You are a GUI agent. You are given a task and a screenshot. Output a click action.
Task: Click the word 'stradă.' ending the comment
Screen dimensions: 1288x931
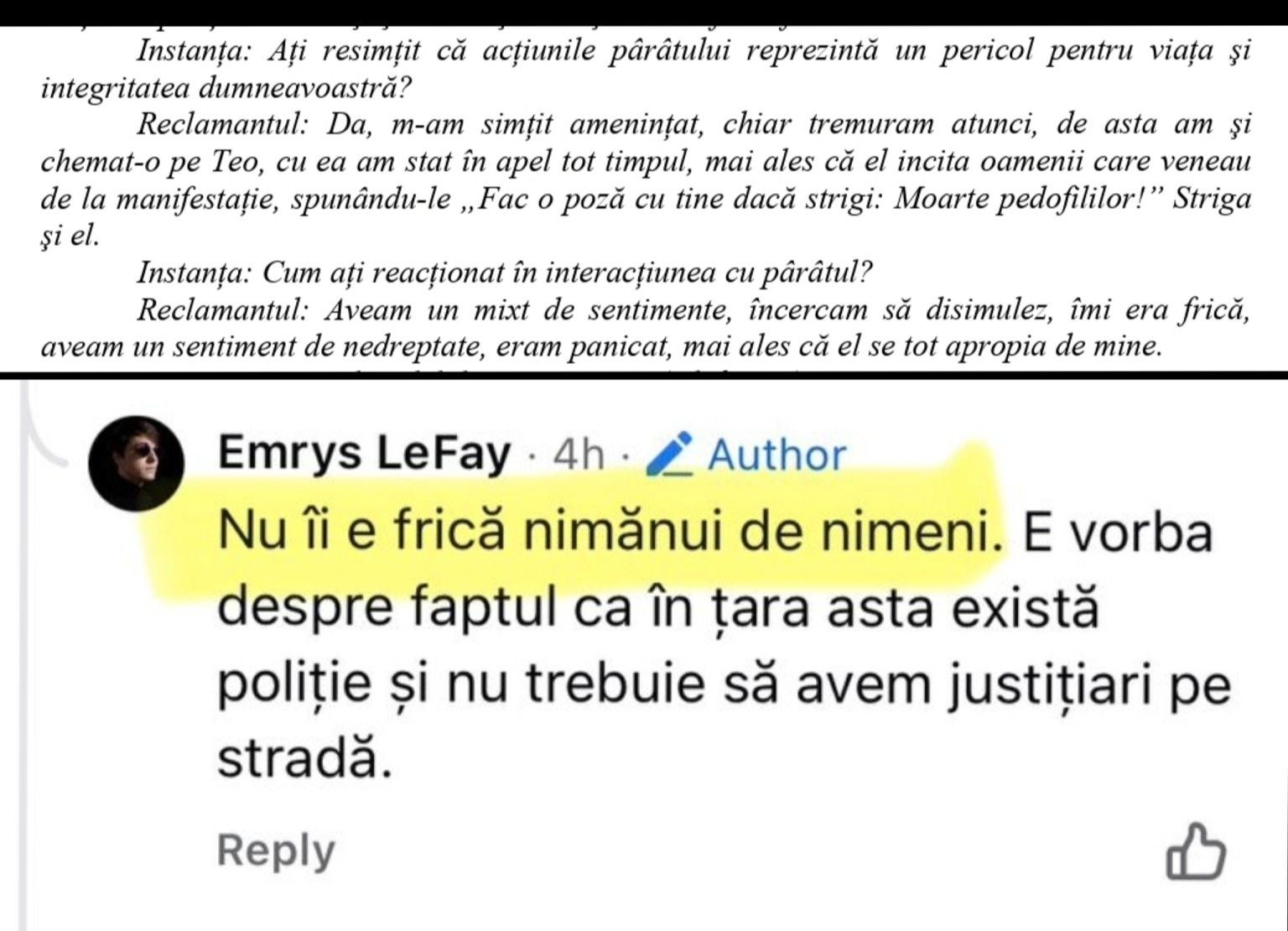click(305, 760)
